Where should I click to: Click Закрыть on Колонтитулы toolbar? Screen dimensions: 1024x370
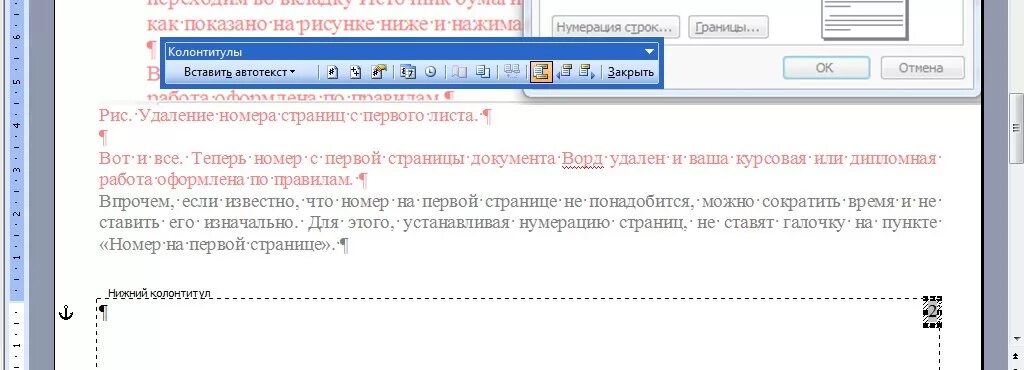[x=631, y=72]
